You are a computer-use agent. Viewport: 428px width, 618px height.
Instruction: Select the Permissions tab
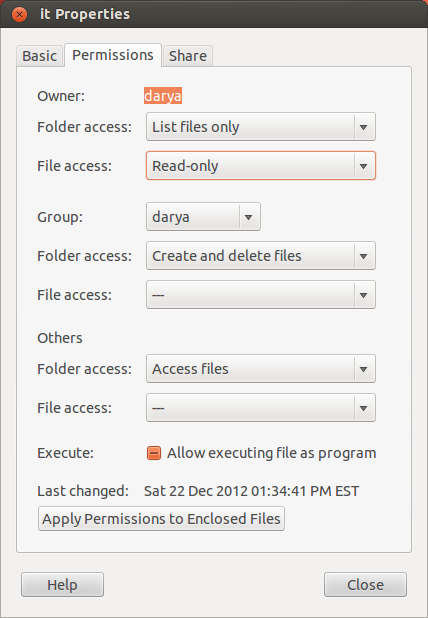pos(113,55)
